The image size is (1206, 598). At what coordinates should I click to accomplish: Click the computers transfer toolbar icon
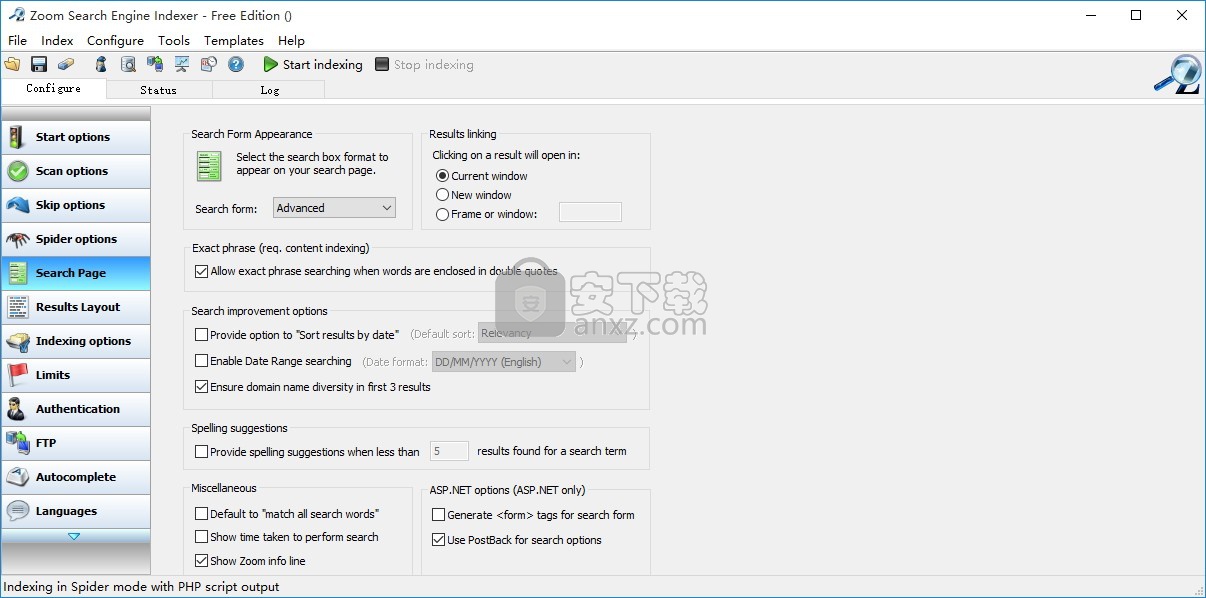[155, 64]
